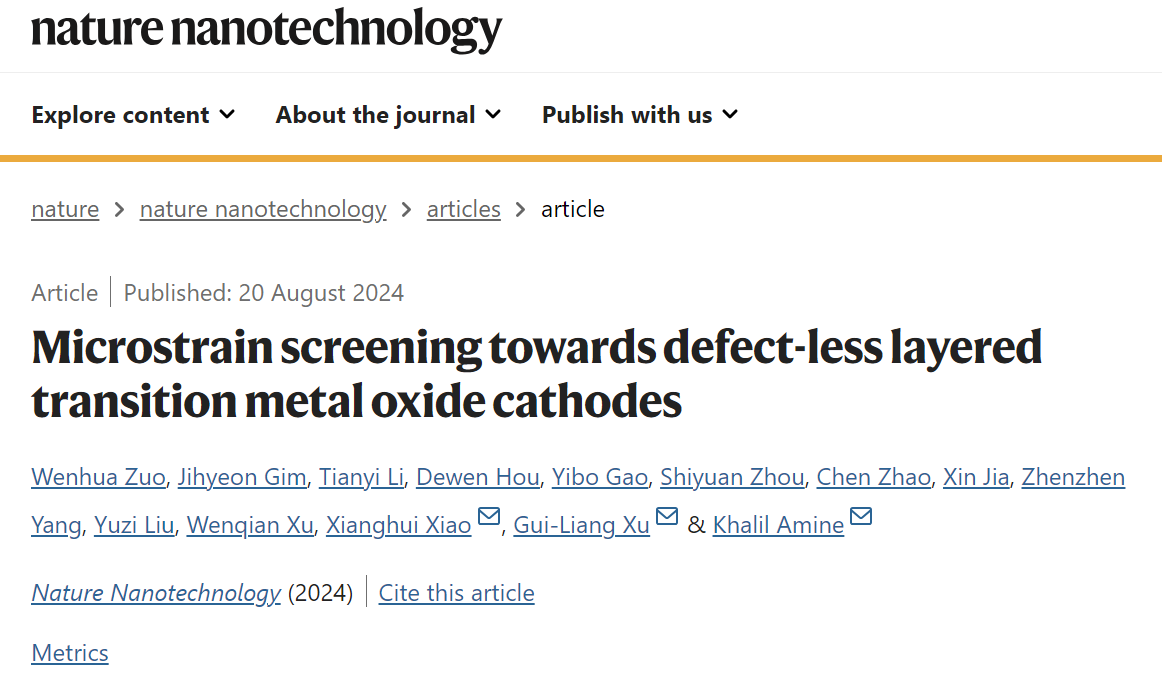Select author Khalil Amine's name
This screenshot has height=694, width=1162.
pos(778,525)
